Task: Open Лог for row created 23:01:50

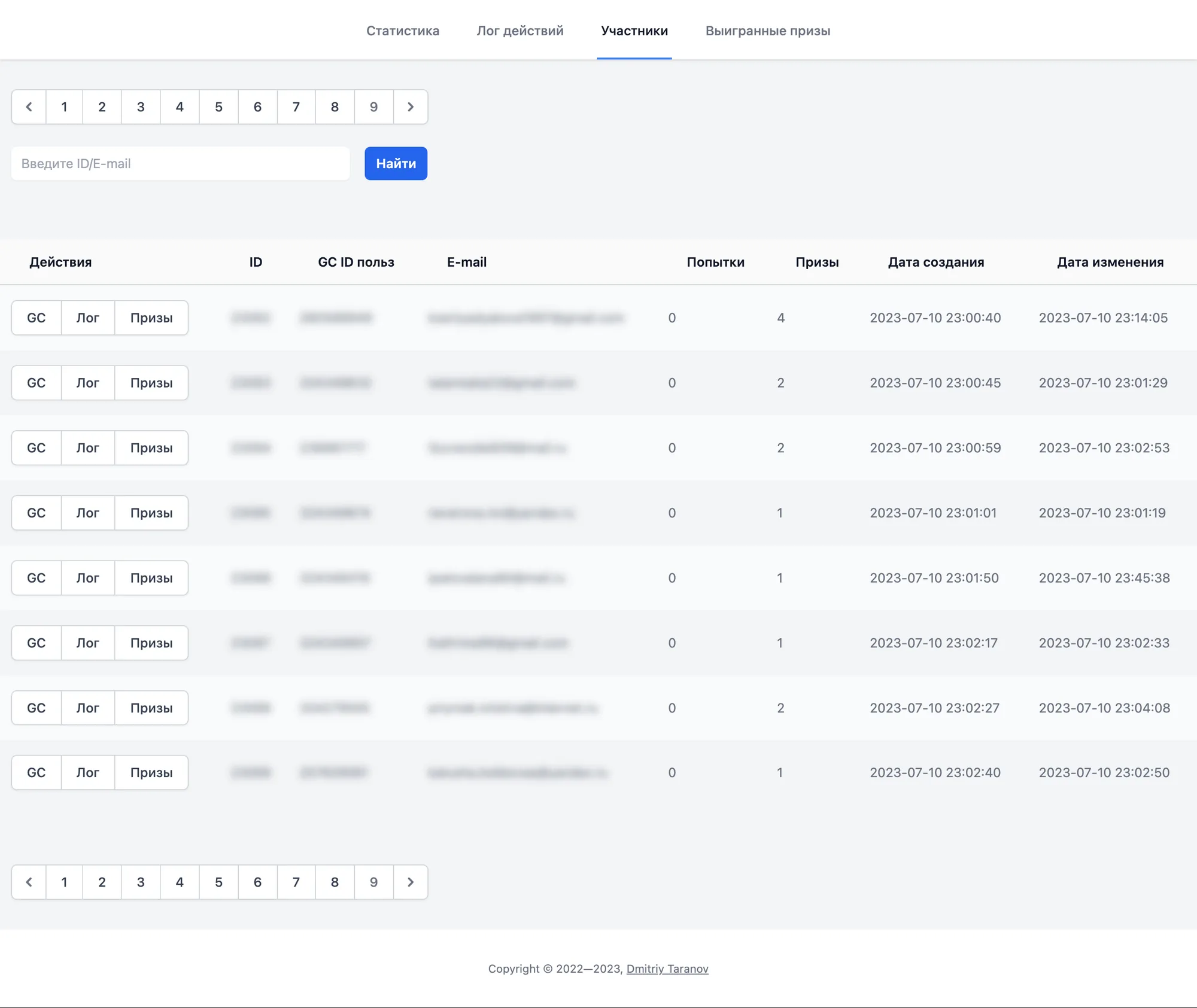Action: coord(88,578)
